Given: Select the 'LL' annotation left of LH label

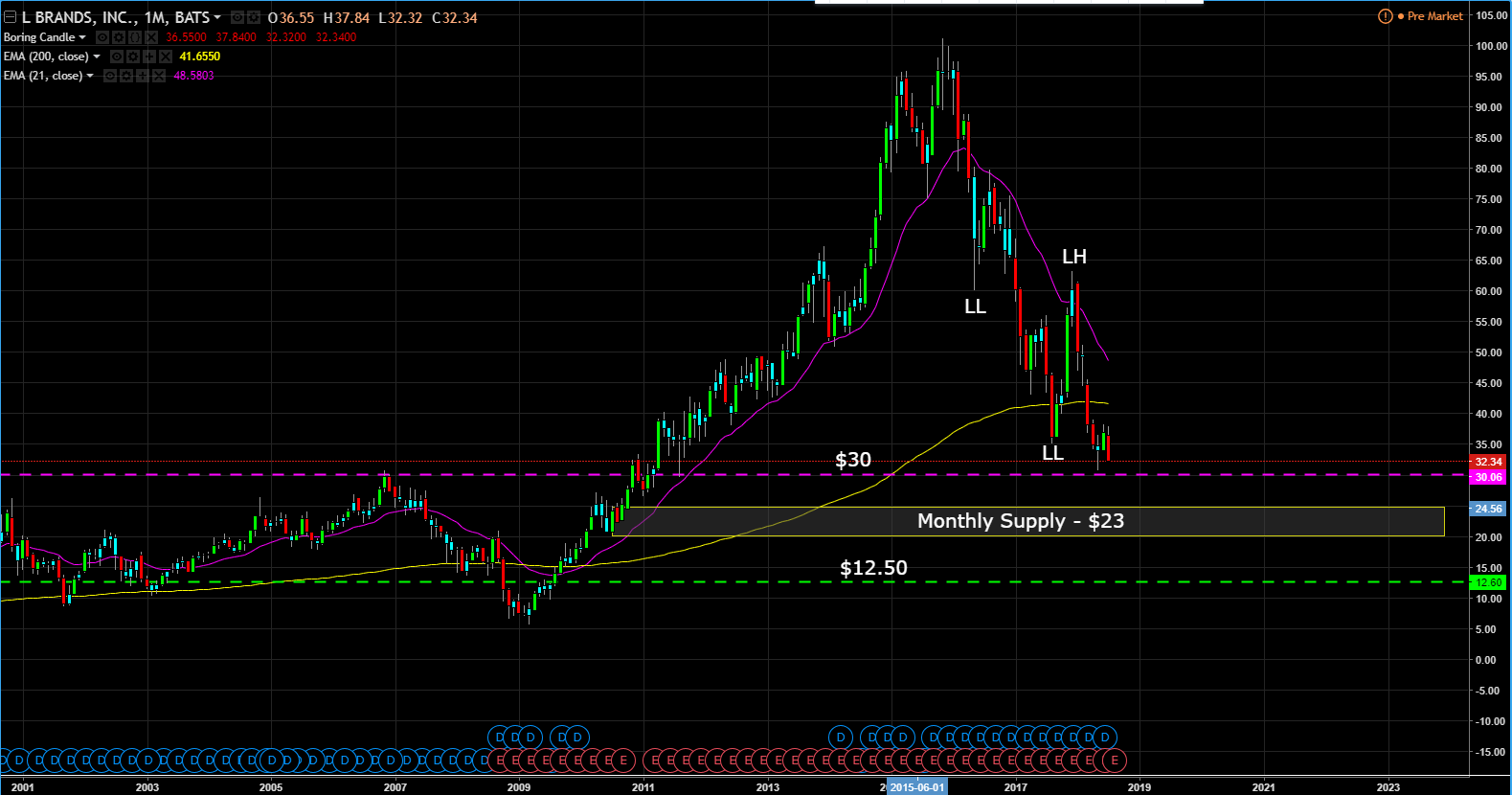Looking at the screenshot, I should [975, 307].
